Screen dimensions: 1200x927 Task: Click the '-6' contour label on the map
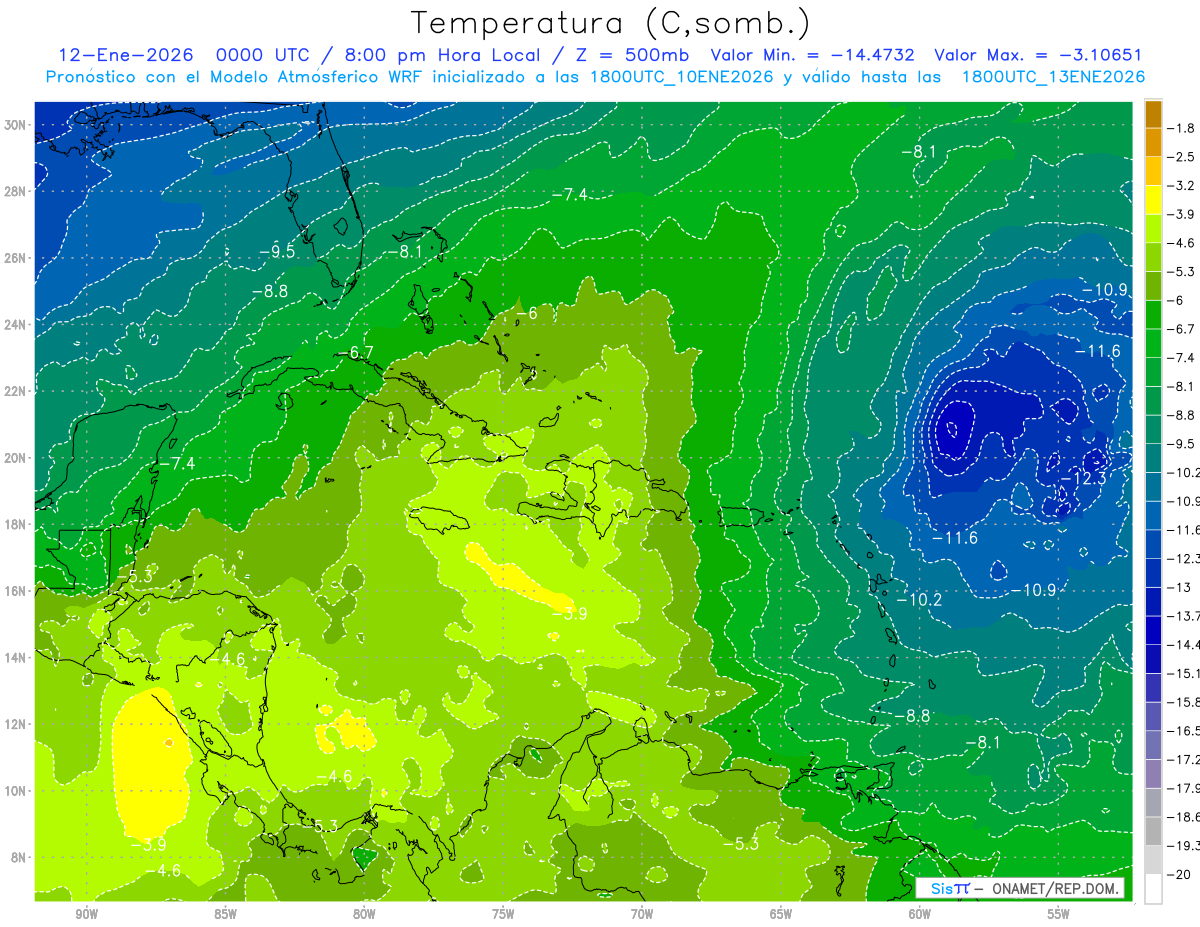point(527,313)
